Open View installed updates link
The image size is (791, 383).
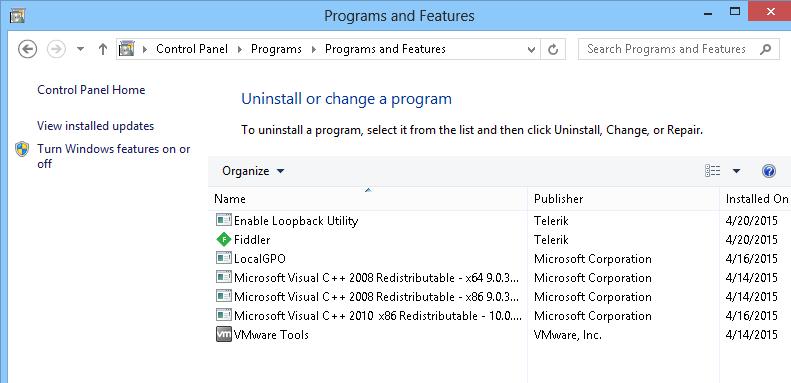[x=95, y=126]
